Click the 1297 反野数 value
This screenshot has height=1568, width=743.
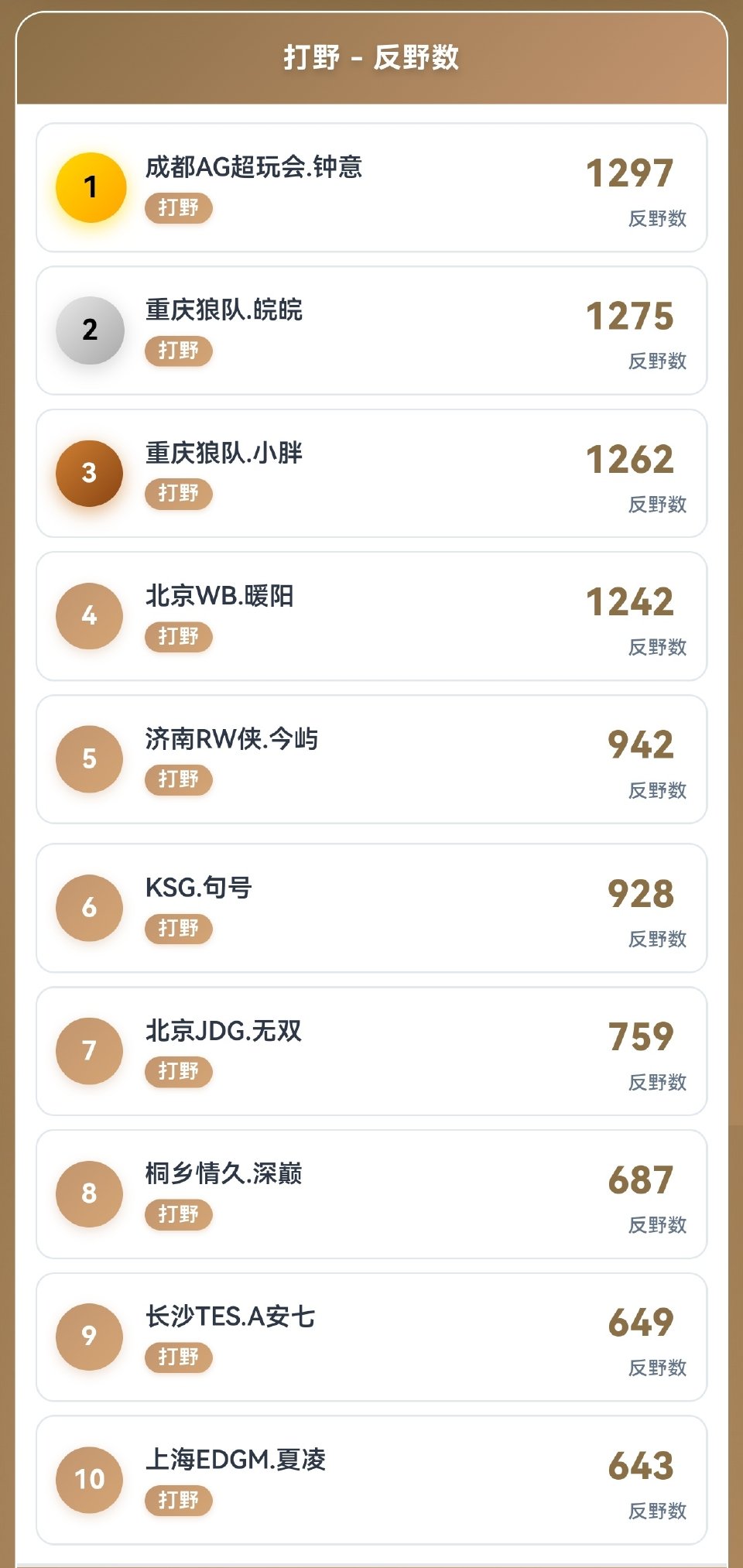point(630,173)
